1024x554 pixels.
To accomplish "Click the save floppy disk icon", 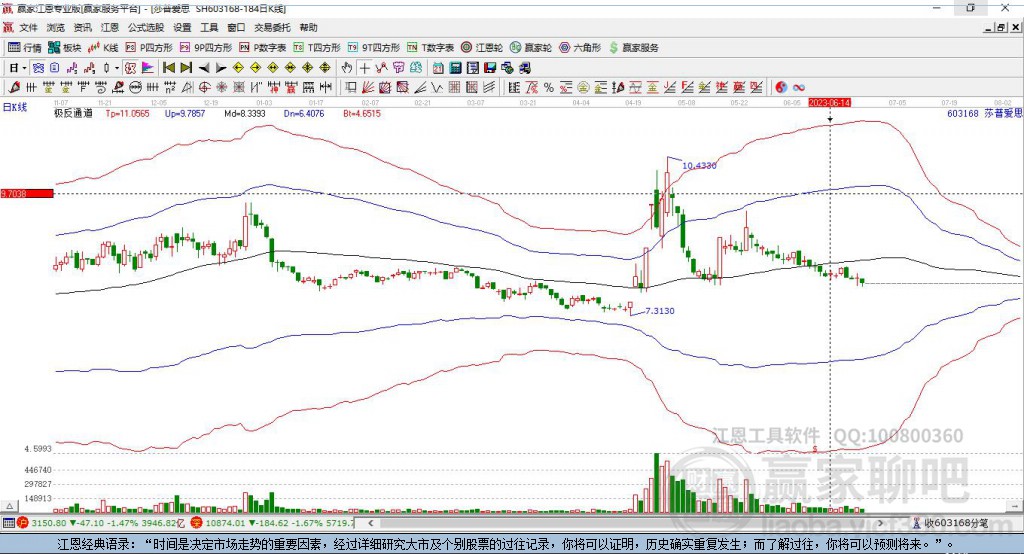I will pos(490,68).
